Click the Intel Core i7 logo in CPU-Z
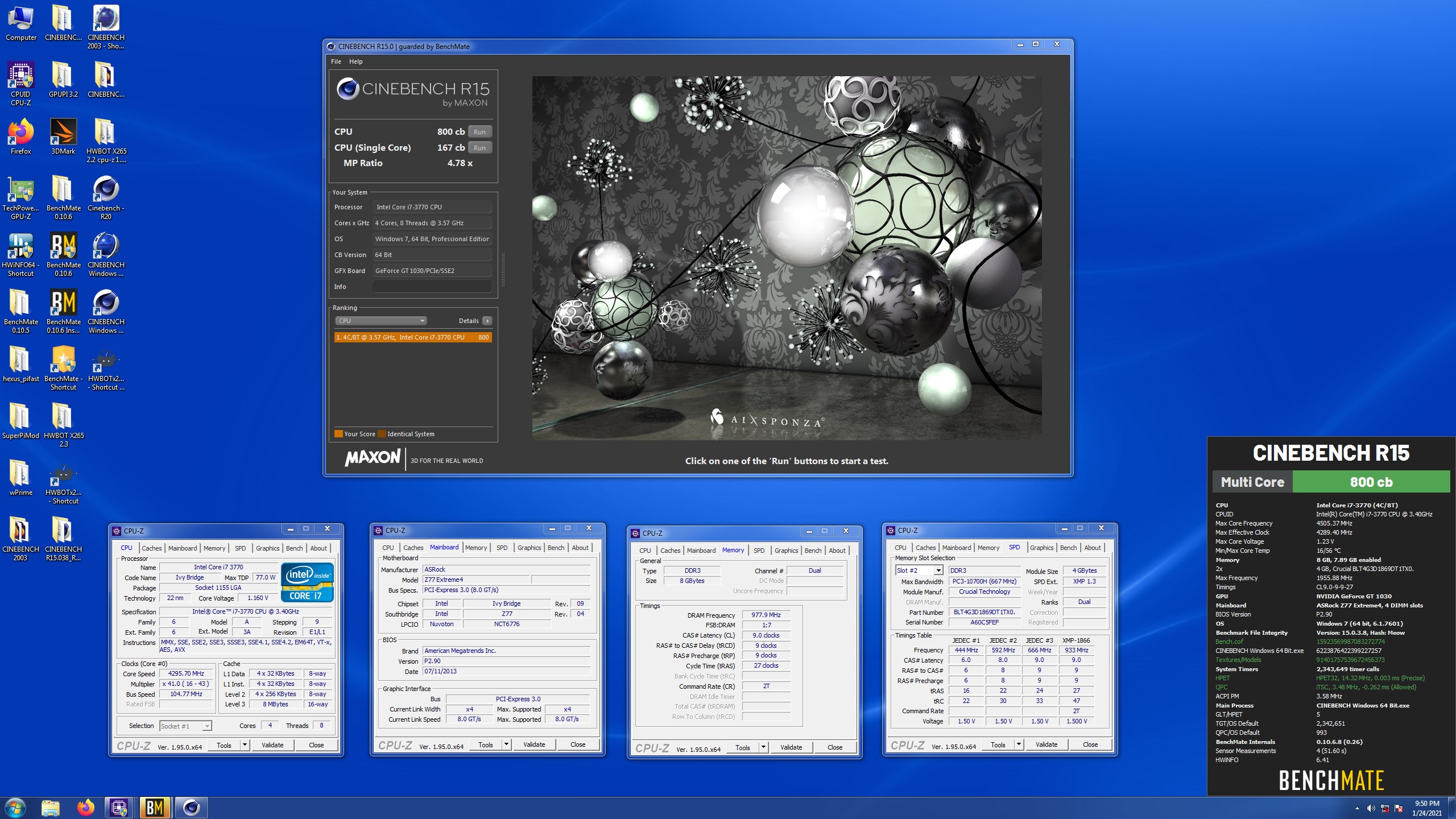This screenshot has height=819, width=1456. [307, 582]
